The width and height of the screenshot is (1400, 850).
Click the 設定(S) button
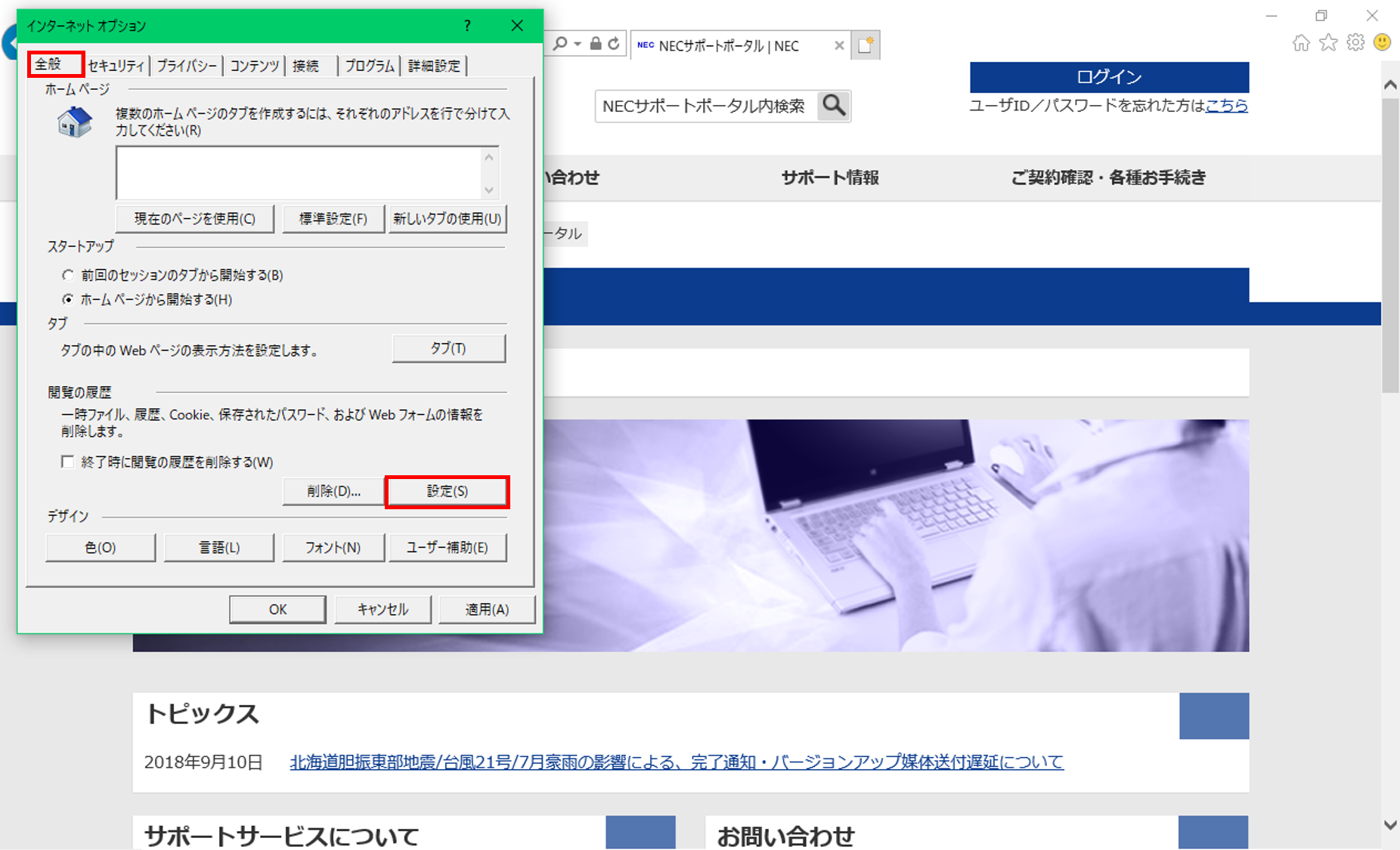click(x=447, y=491)
